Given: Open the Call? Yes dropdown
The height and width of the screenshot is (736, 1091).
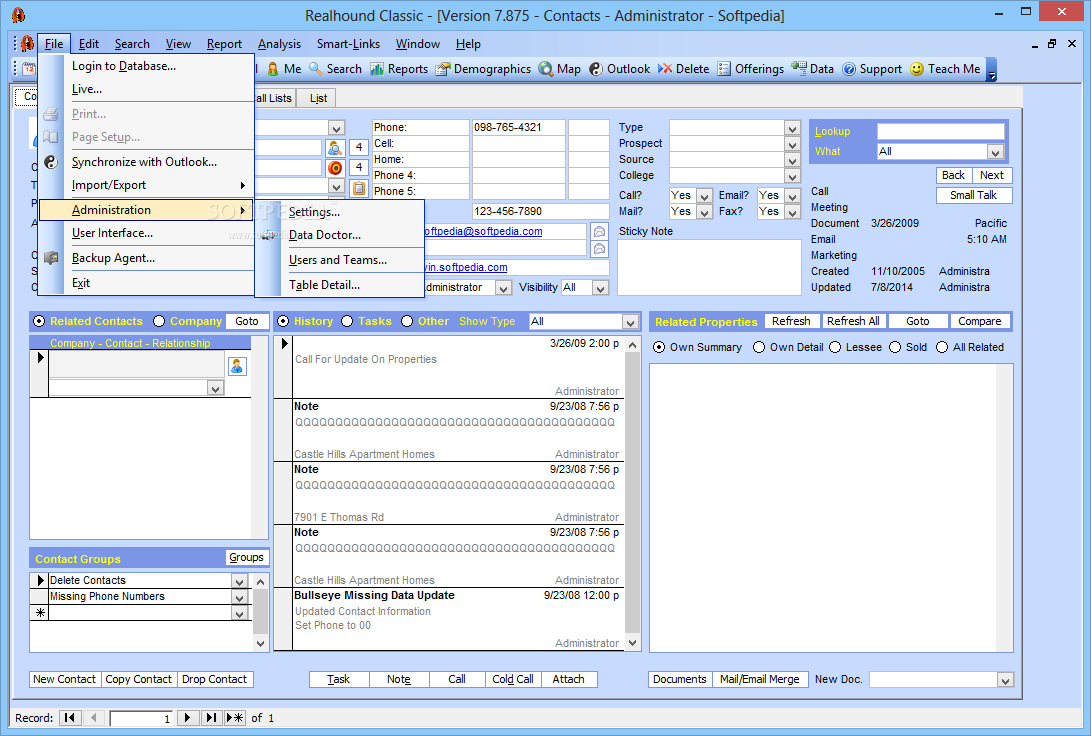Looking at the screenshot, I should pos(705,195).
